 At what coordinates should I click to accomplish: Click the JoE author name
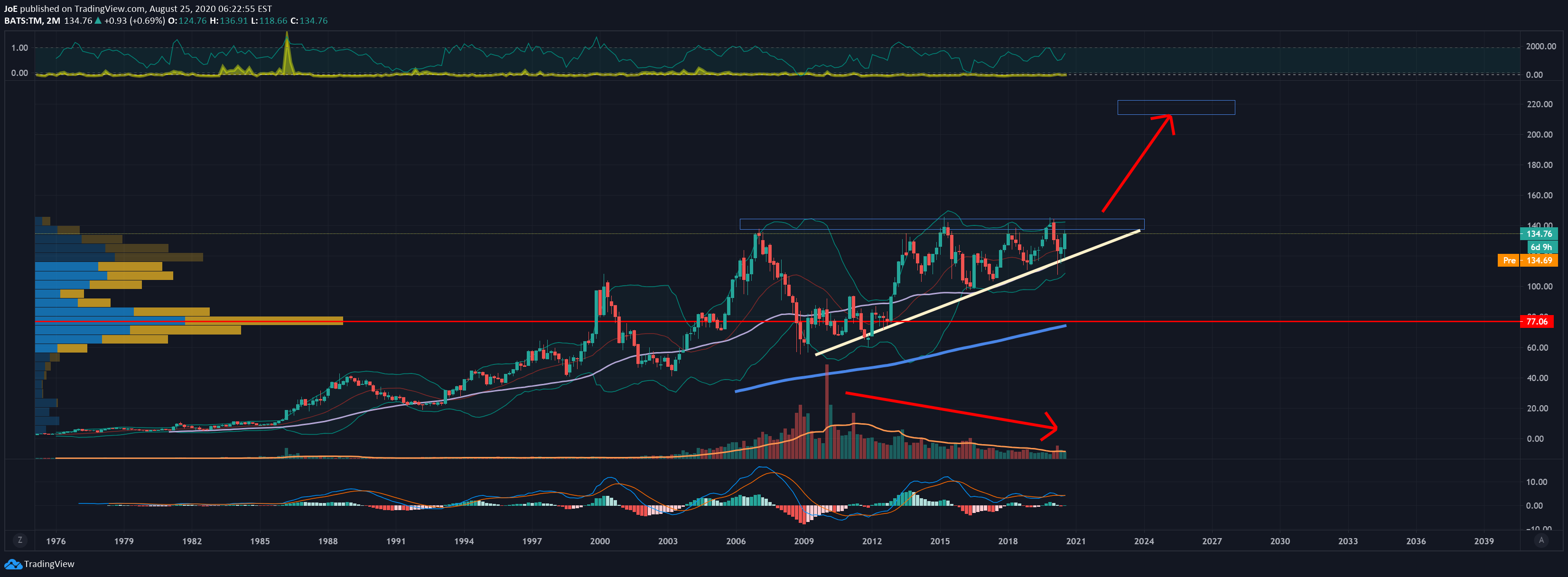tap(10, 9)
